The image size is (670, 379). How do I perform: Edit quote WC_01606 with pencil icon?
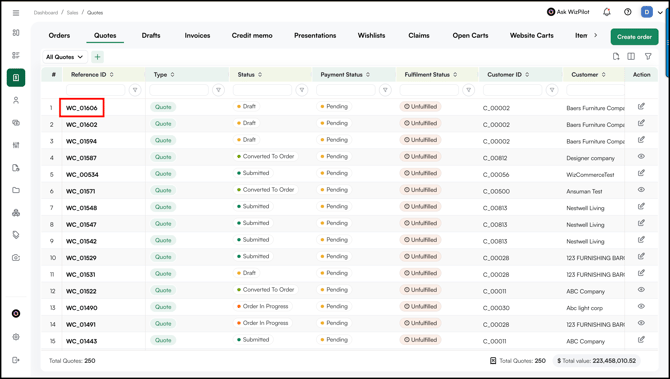point(641,106)
